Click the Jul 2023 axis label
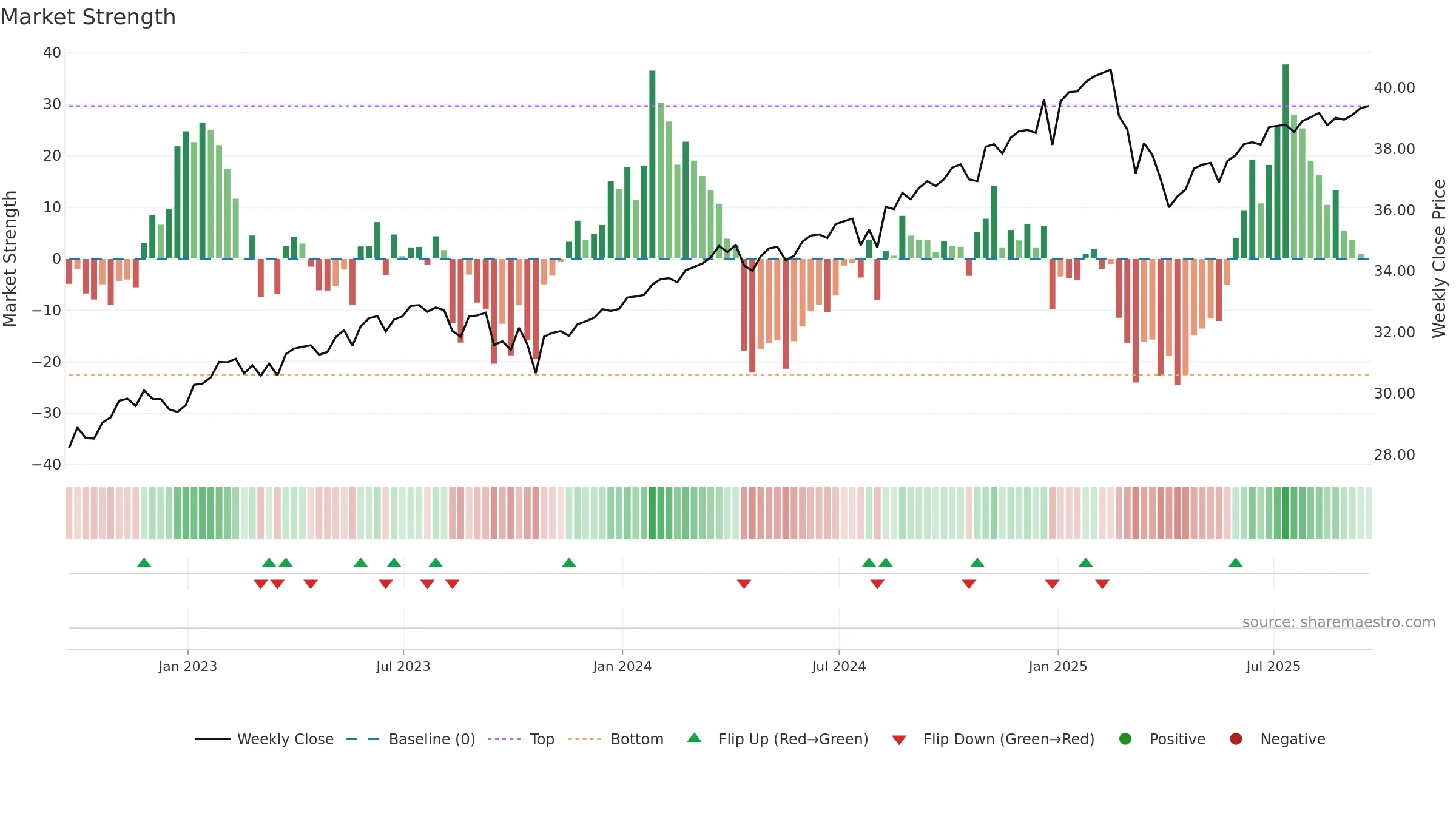This screenshot has height=819, width=1456. tap(403, 666)
